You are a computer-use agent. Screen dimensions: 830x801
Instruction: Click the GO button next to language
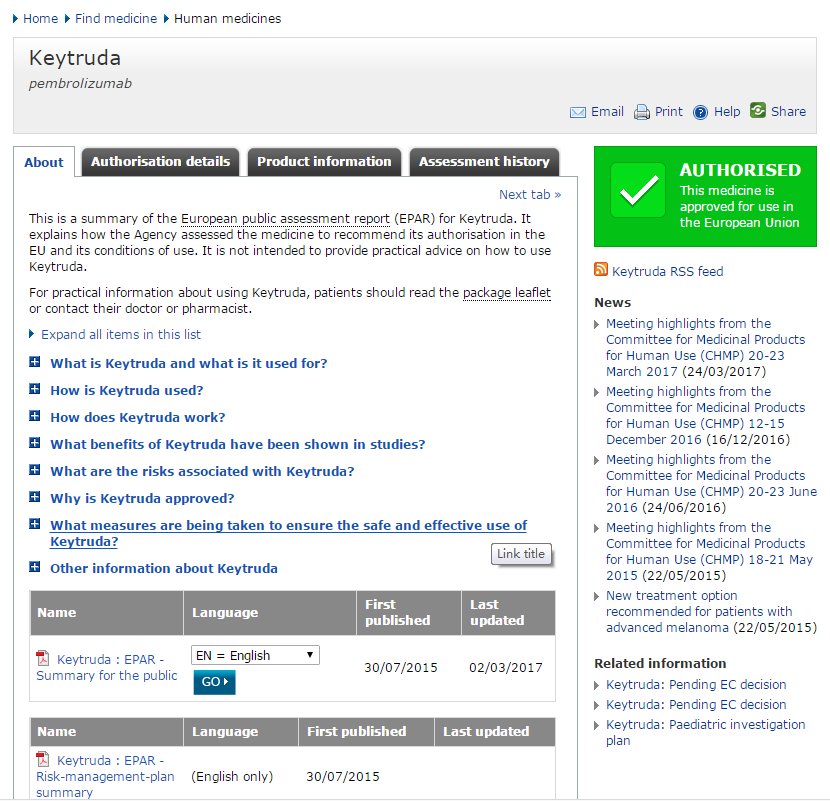(x=214, y=682)
